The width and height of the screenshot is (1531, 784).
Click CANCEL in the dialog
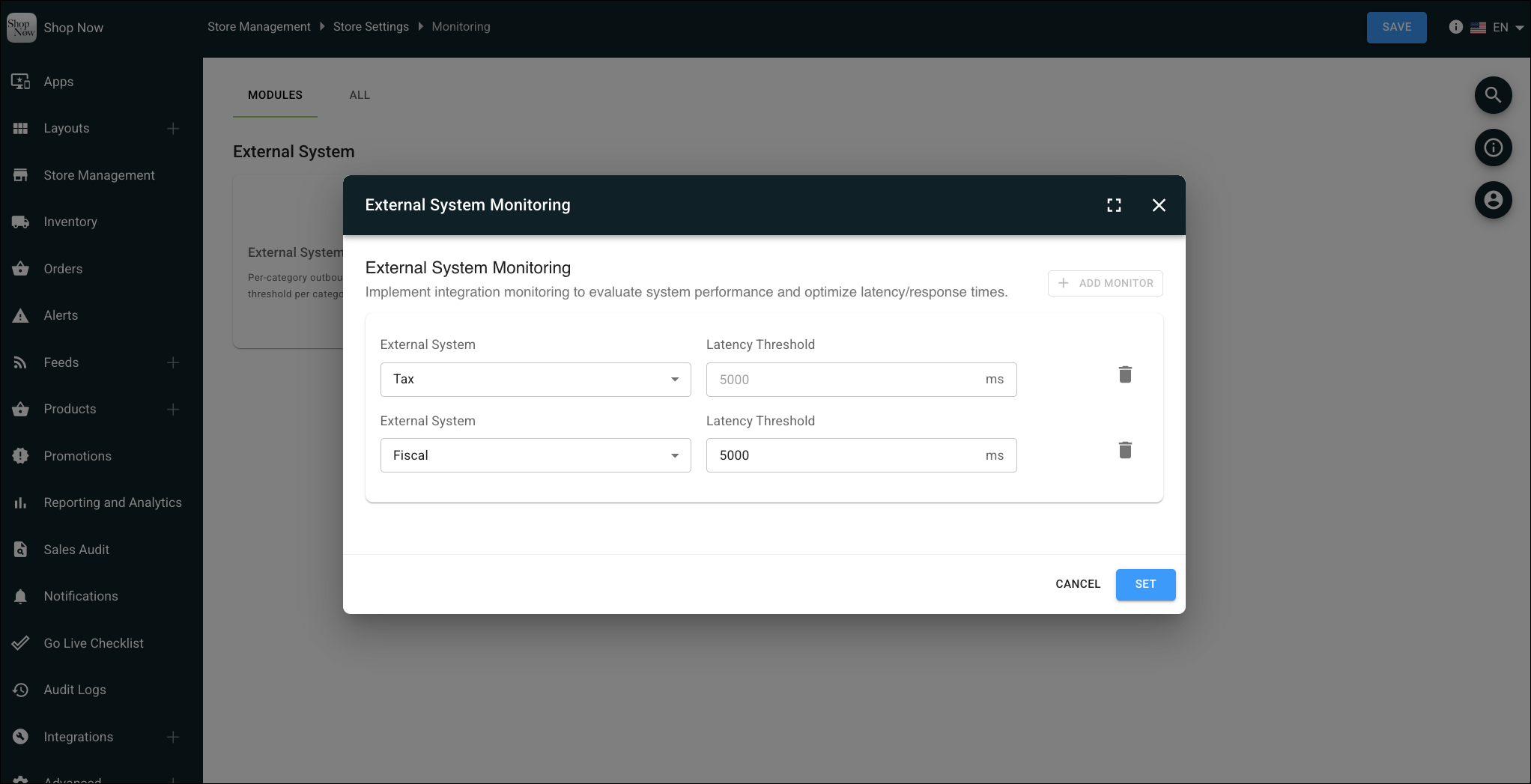[x=1078, y=585]
